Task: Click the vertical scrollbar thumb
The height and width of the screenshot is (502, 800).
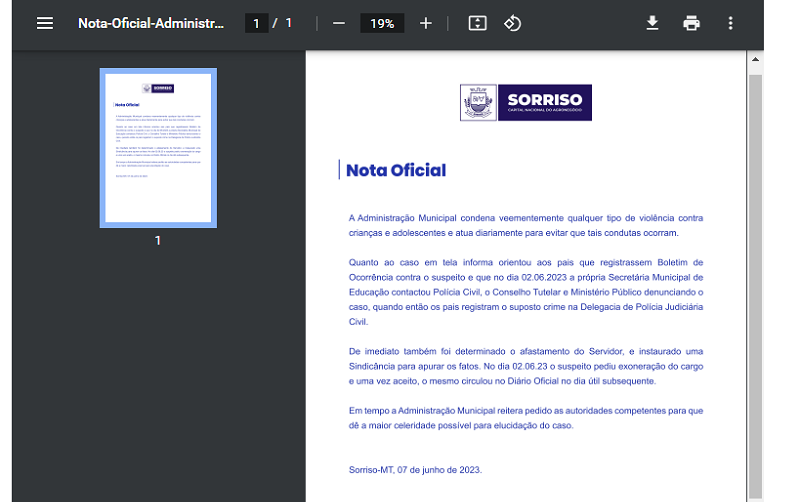Action: 755,286
